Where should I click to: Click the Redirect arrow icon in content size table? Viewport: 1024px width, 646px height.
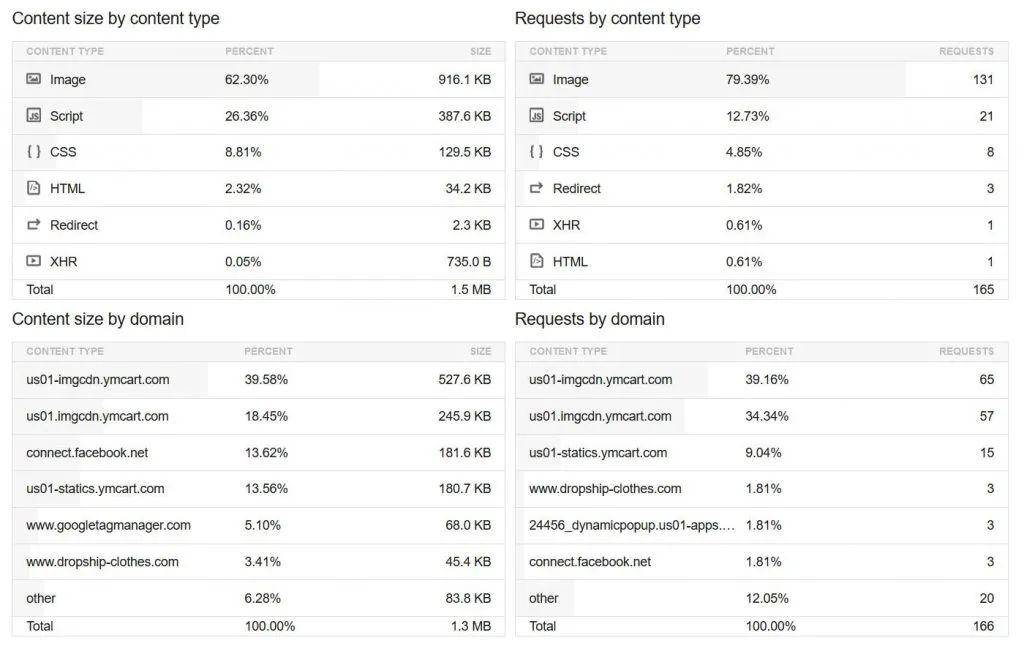(33, 225)
